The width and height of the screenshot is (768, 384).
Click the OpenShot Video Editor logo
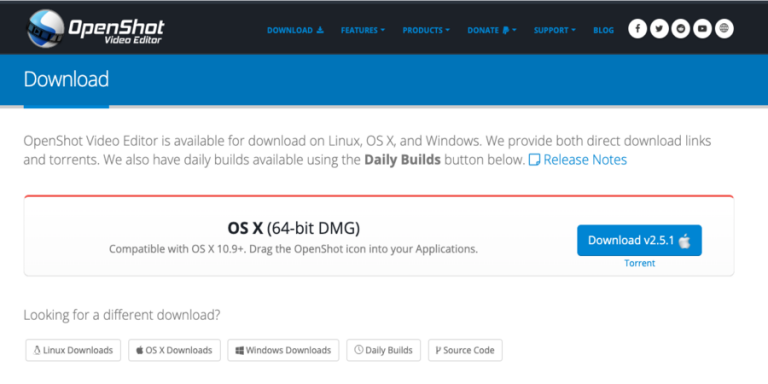click(96, 28)
